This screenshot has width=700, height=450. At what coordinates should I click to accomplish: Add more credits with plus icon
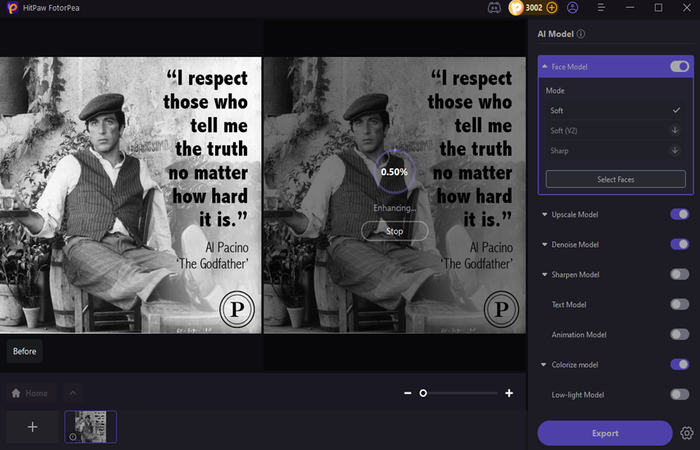point(552,8)
